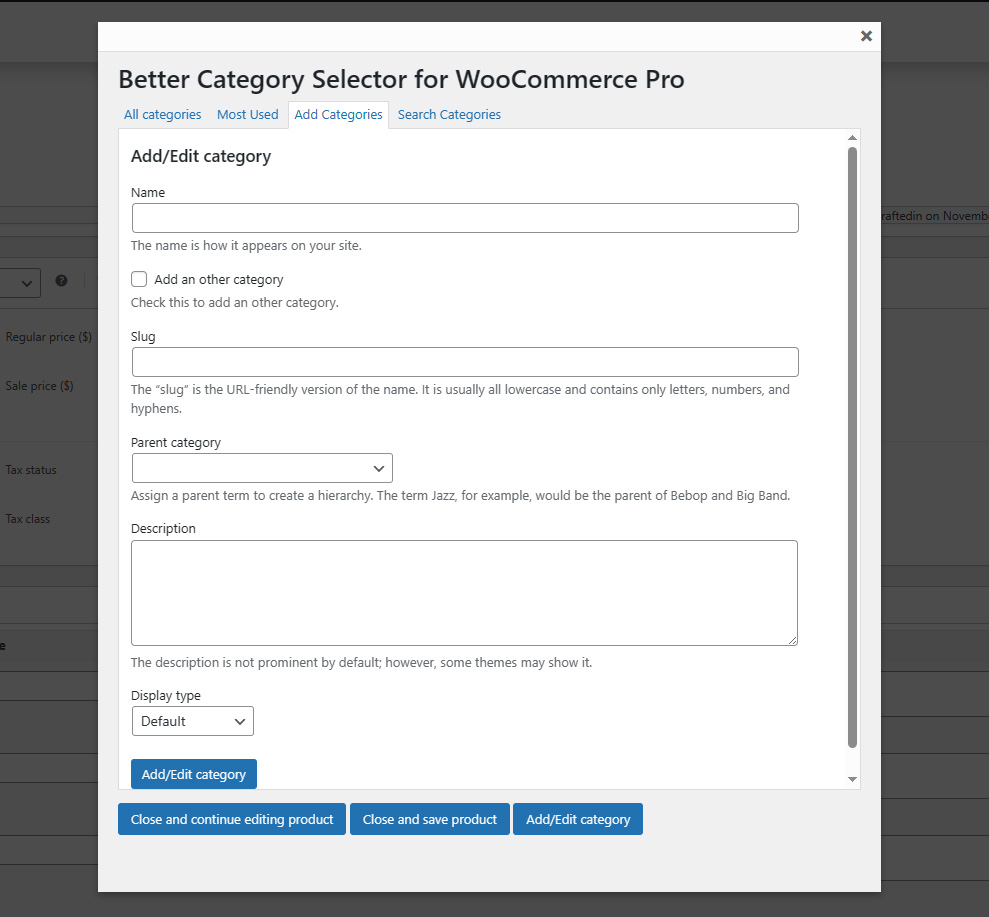Viewport: 989px width, 917px height.
Task: Click the Regular price ($) label in background
Action: (x=49, y=337)
